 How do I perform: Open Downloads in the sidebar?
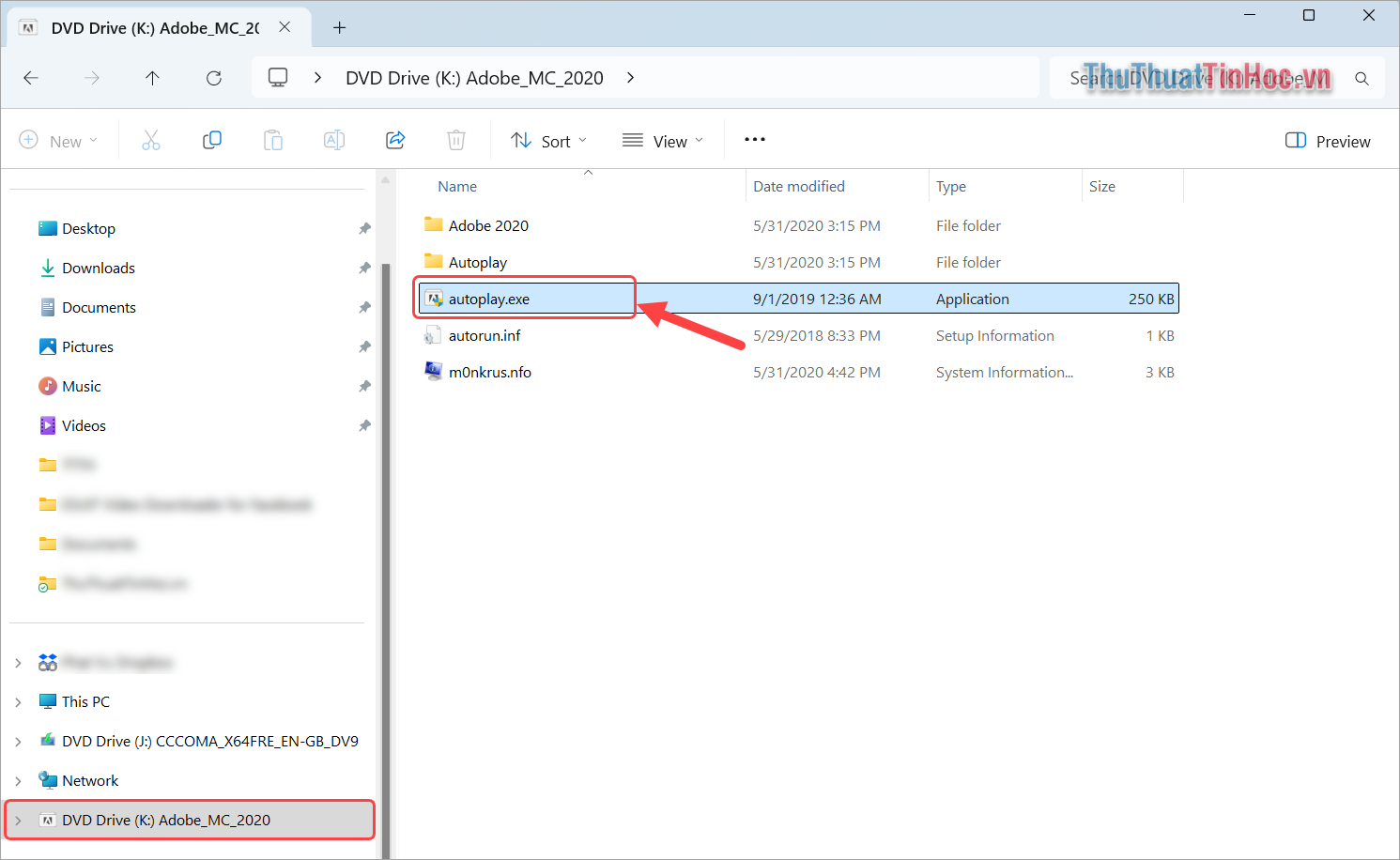(x=99, y=268)
